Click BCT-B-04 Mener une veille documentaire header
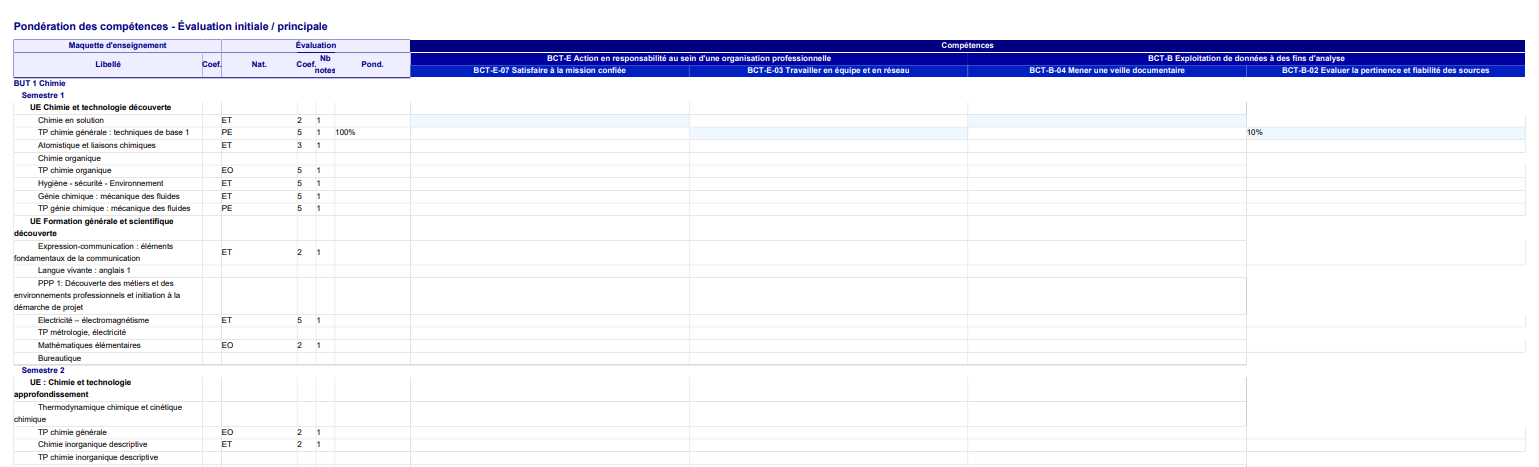The image size is (1539, 467). click(1106, 71)
